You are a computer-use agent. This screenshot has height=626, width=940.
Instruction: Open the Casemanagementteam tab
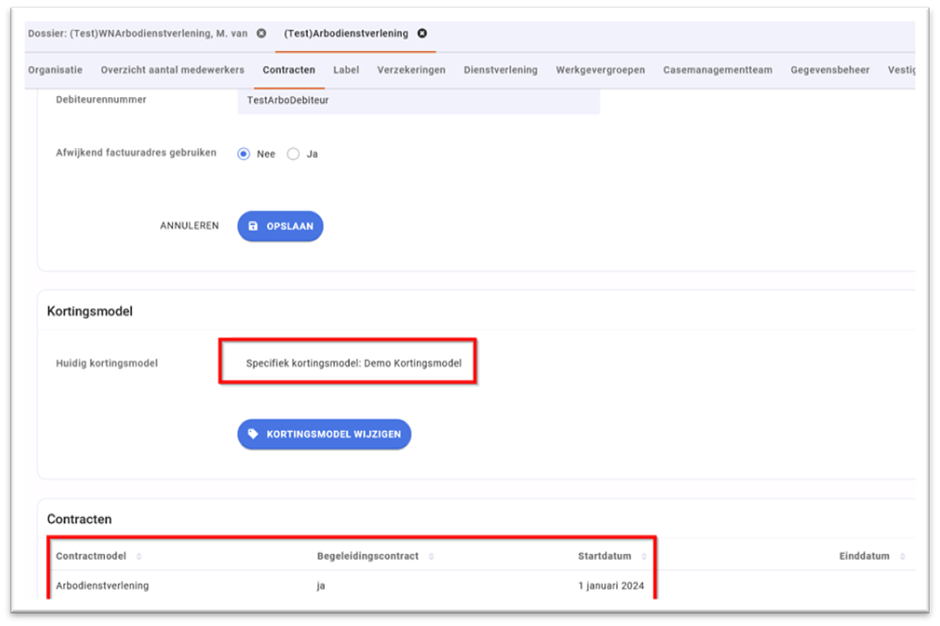coord(718,70)
